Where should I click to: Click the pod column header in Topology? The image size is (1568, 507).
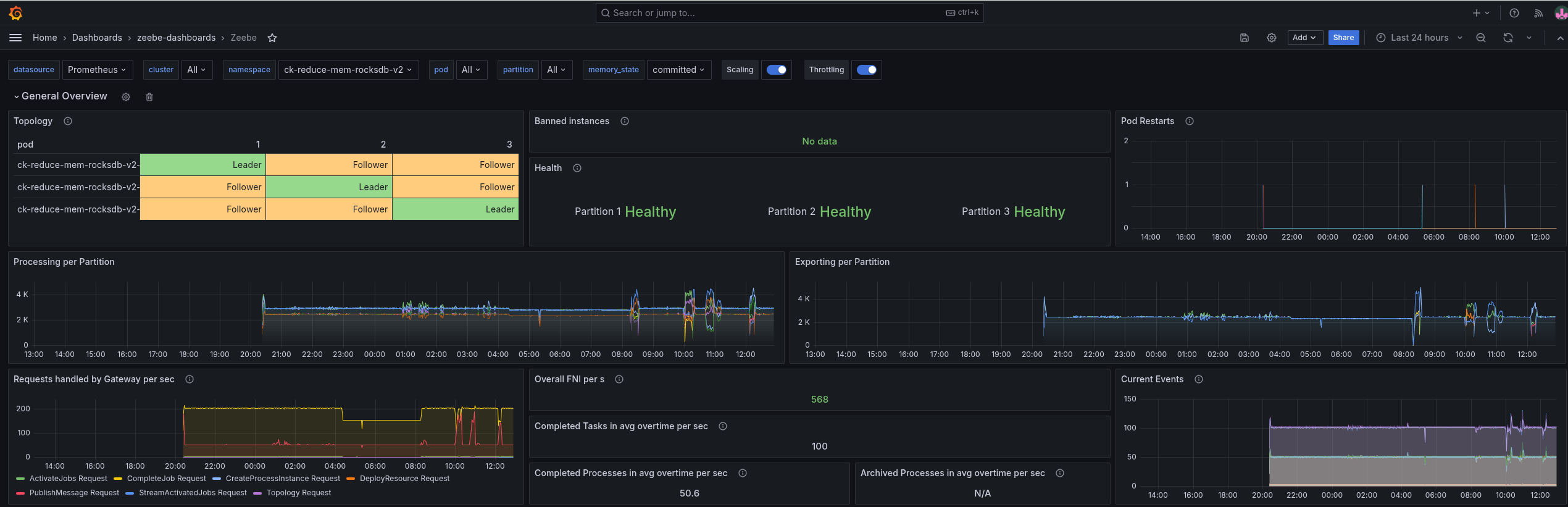tap(25, 145)
